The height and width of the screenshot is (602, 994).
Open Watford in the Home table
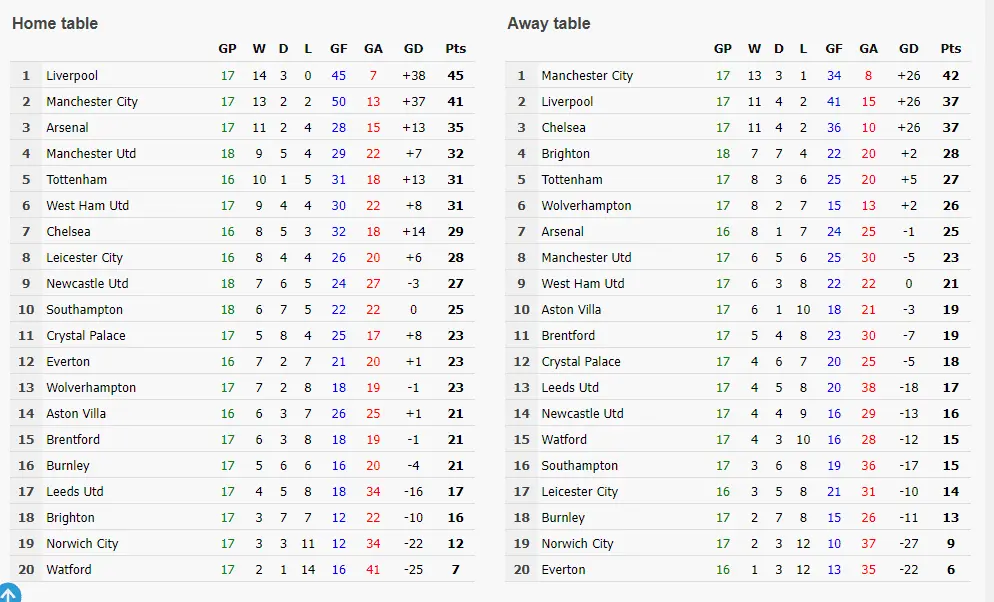tap(68, 570)
